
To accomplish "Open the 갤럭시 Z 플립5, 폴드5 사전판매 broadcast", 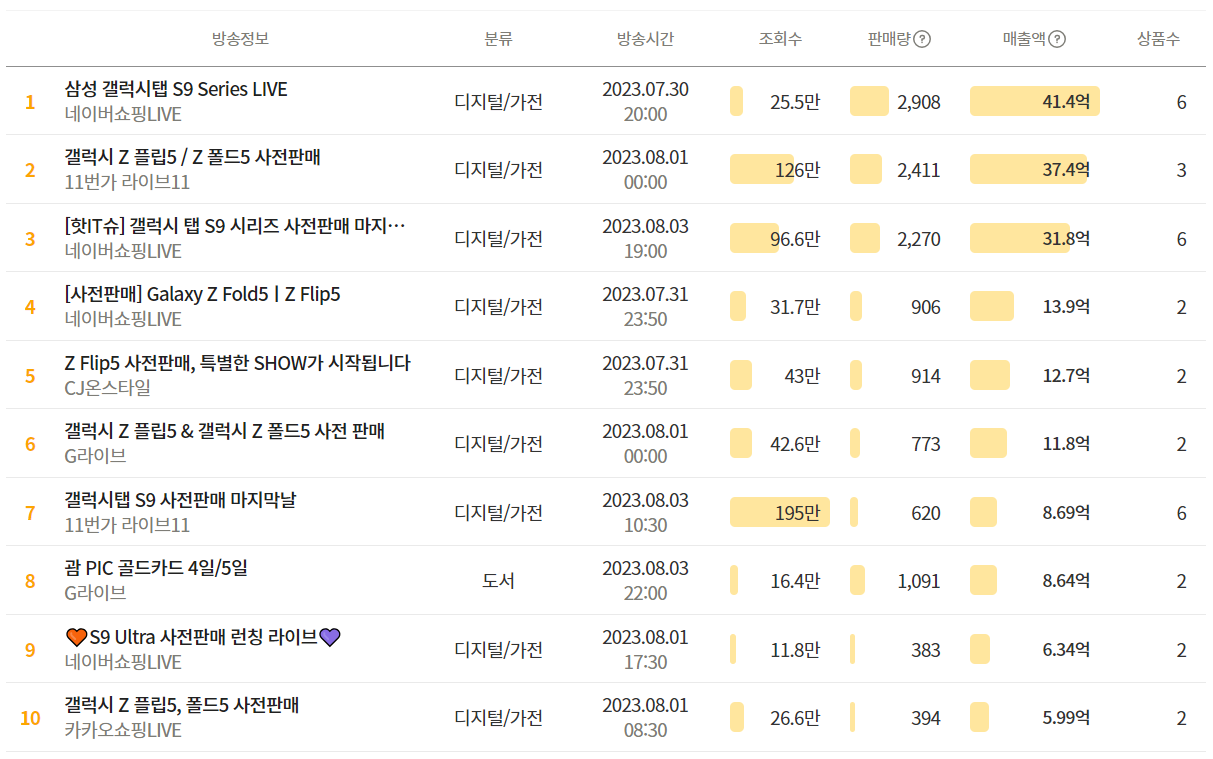I will point(181,705).
